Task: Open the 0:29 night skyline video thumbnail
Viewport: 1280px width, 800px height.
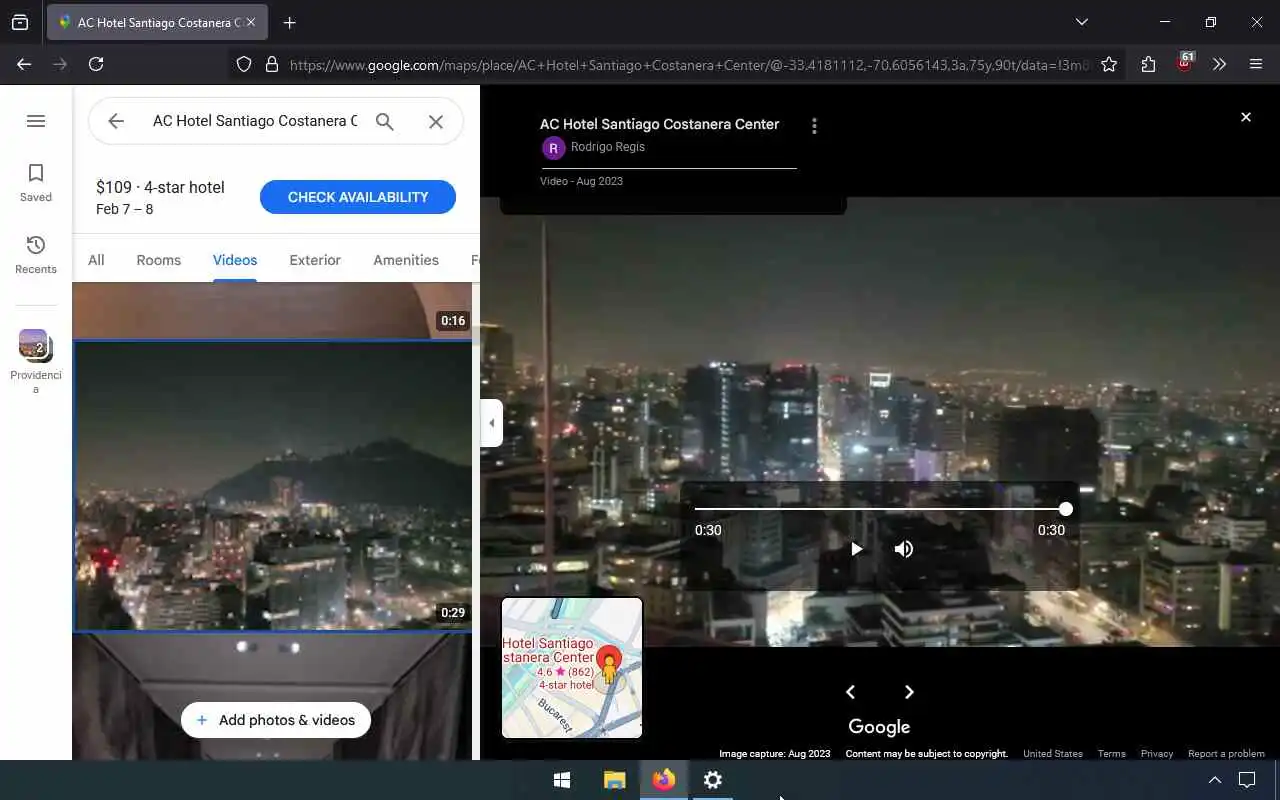Action: click(x=272, y=486)
